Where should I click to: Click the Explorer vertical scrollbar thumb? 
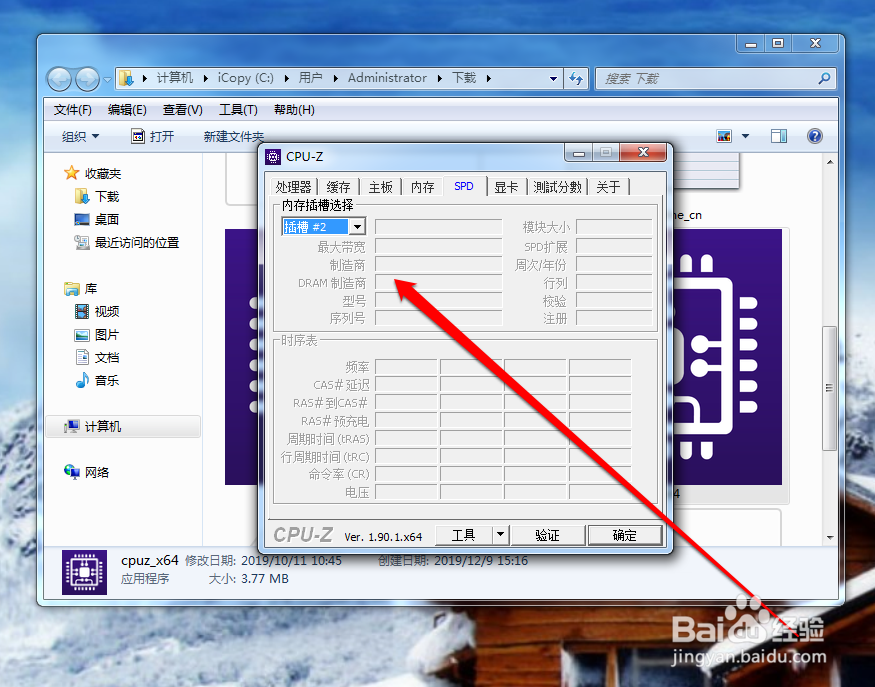(x=830, y=388)
